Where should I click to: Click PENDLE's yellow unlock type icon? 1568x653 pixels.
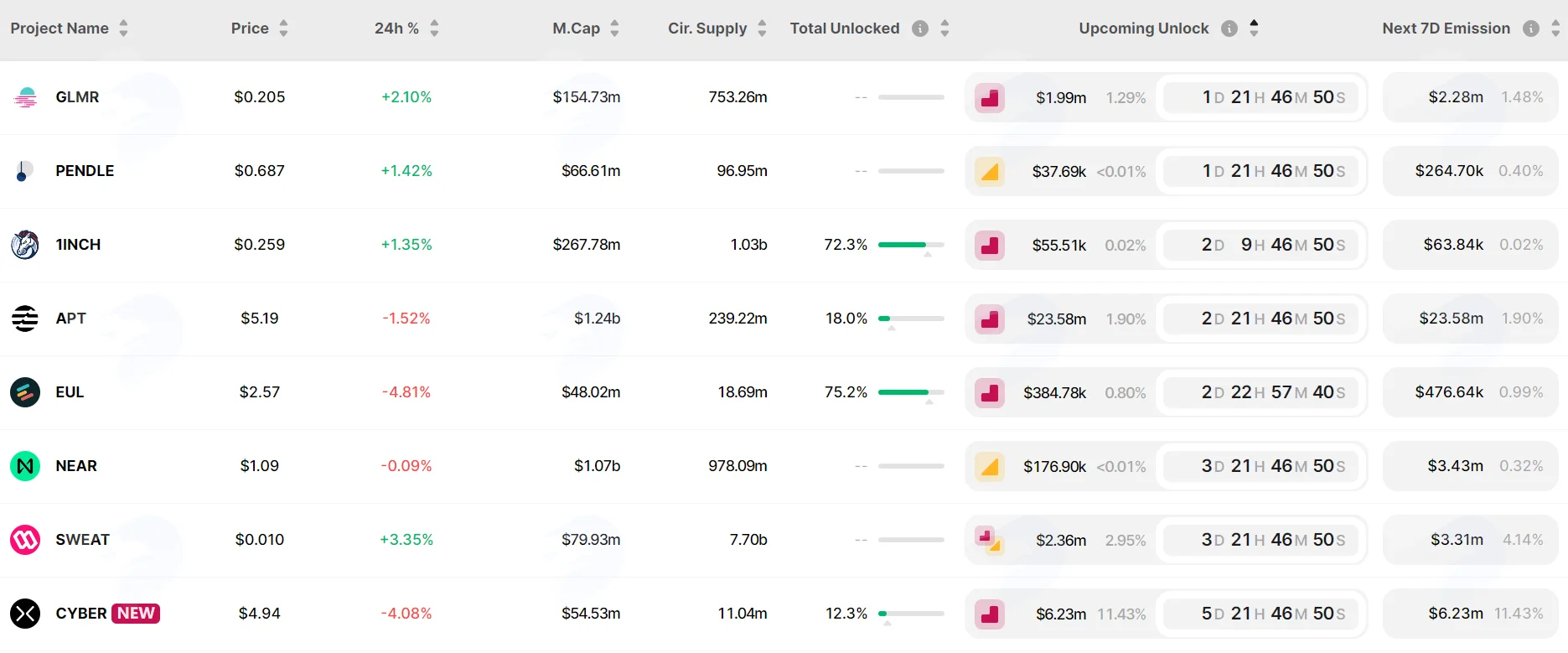click(x=990, y=172)
